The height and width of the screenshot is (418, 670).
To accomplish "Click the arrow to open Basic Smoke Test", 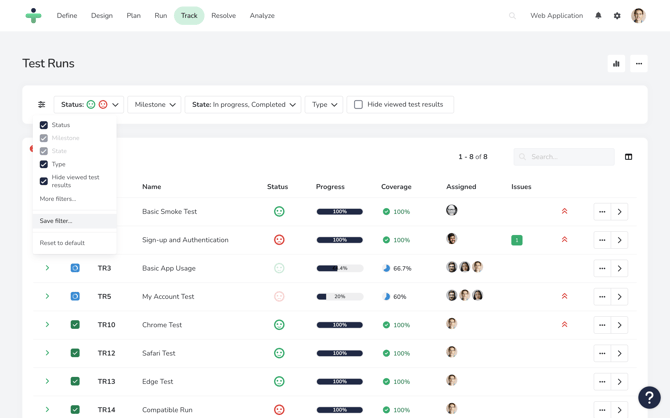I will (x=620, y=212).
